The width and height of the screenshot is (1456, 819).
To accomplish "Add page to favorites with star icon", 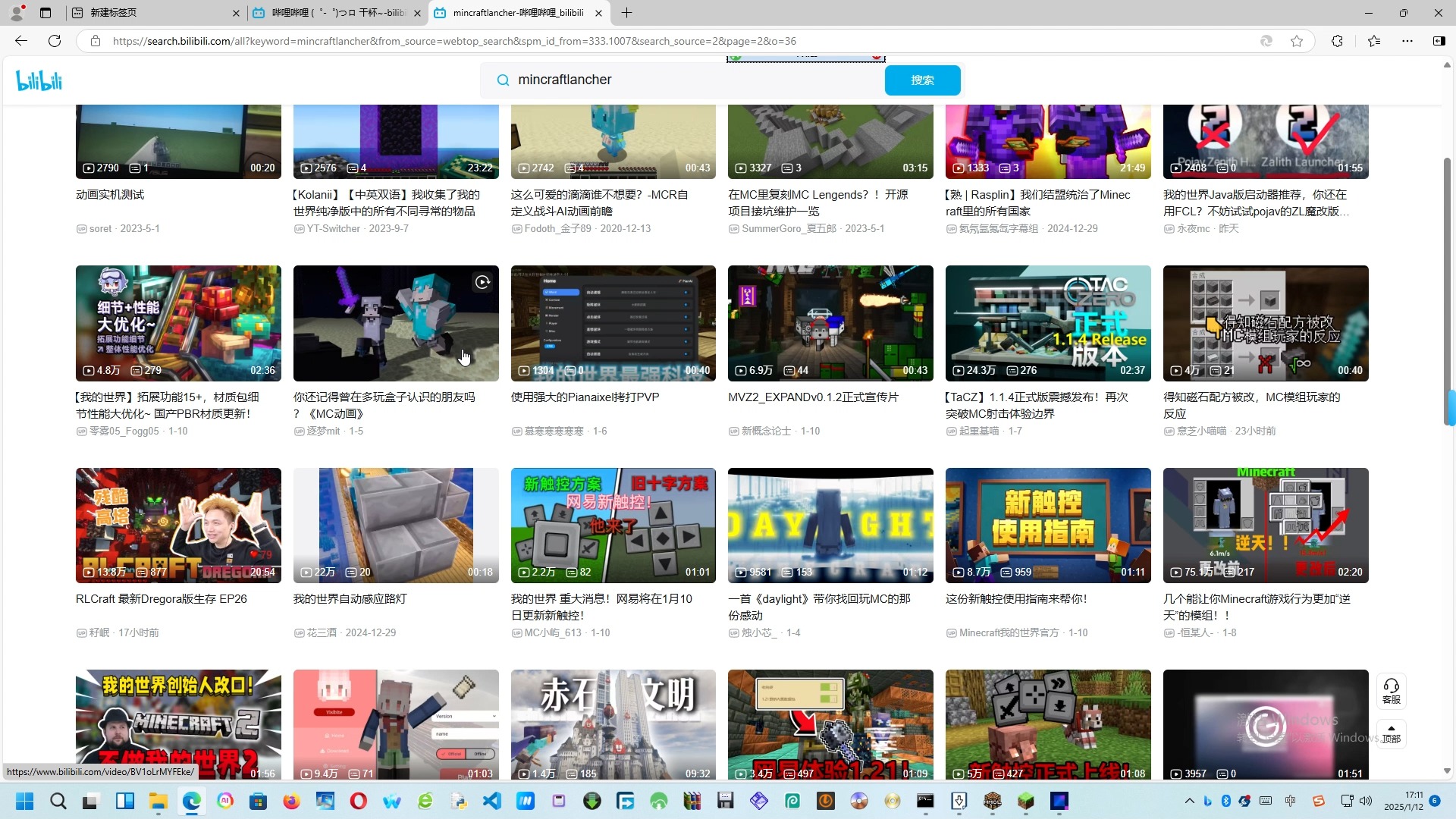I will 1297,41.
